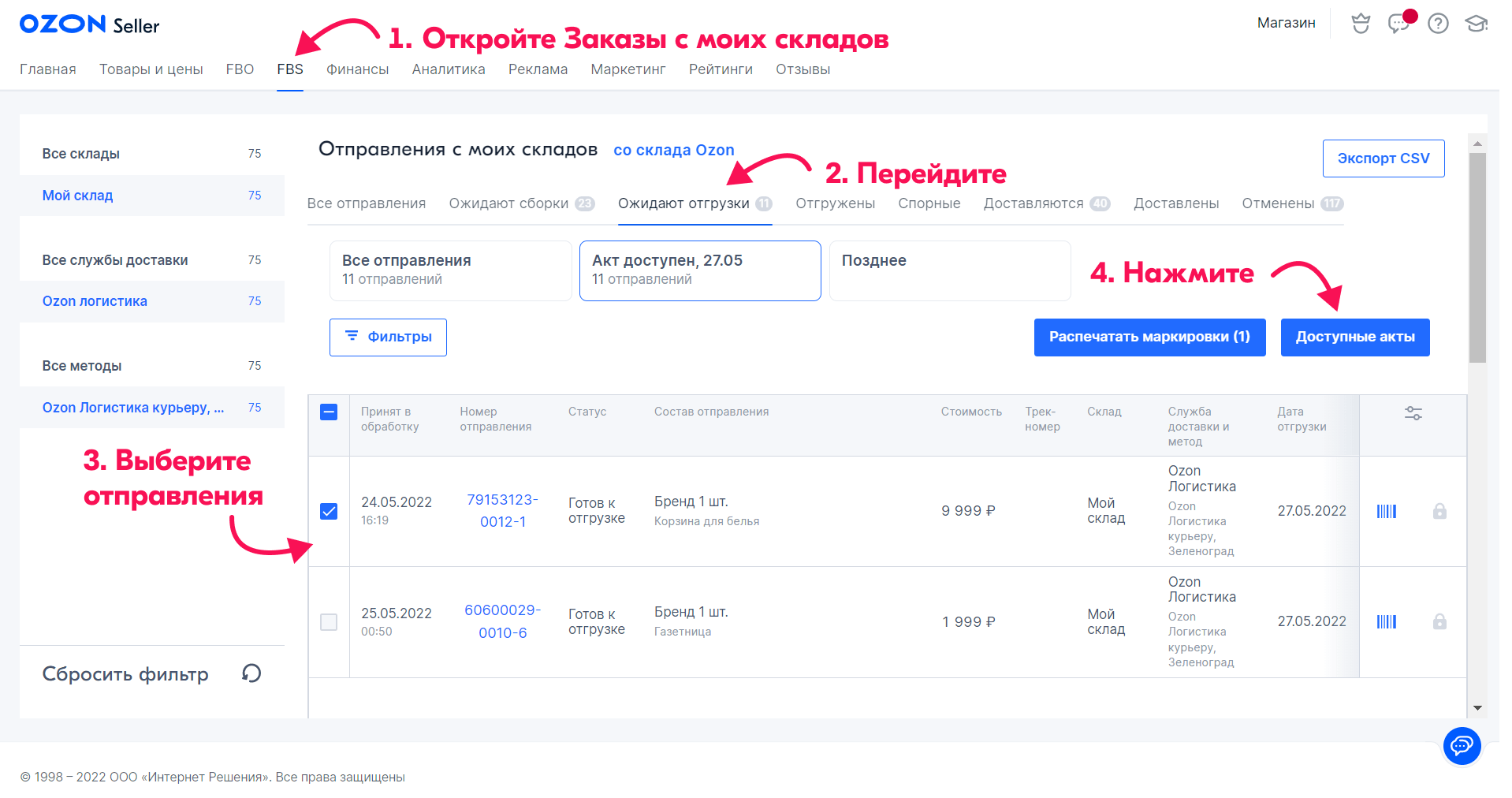Open the graduation cap training icon
The image size is (1512, 798).
click(x=1476, y=24)
